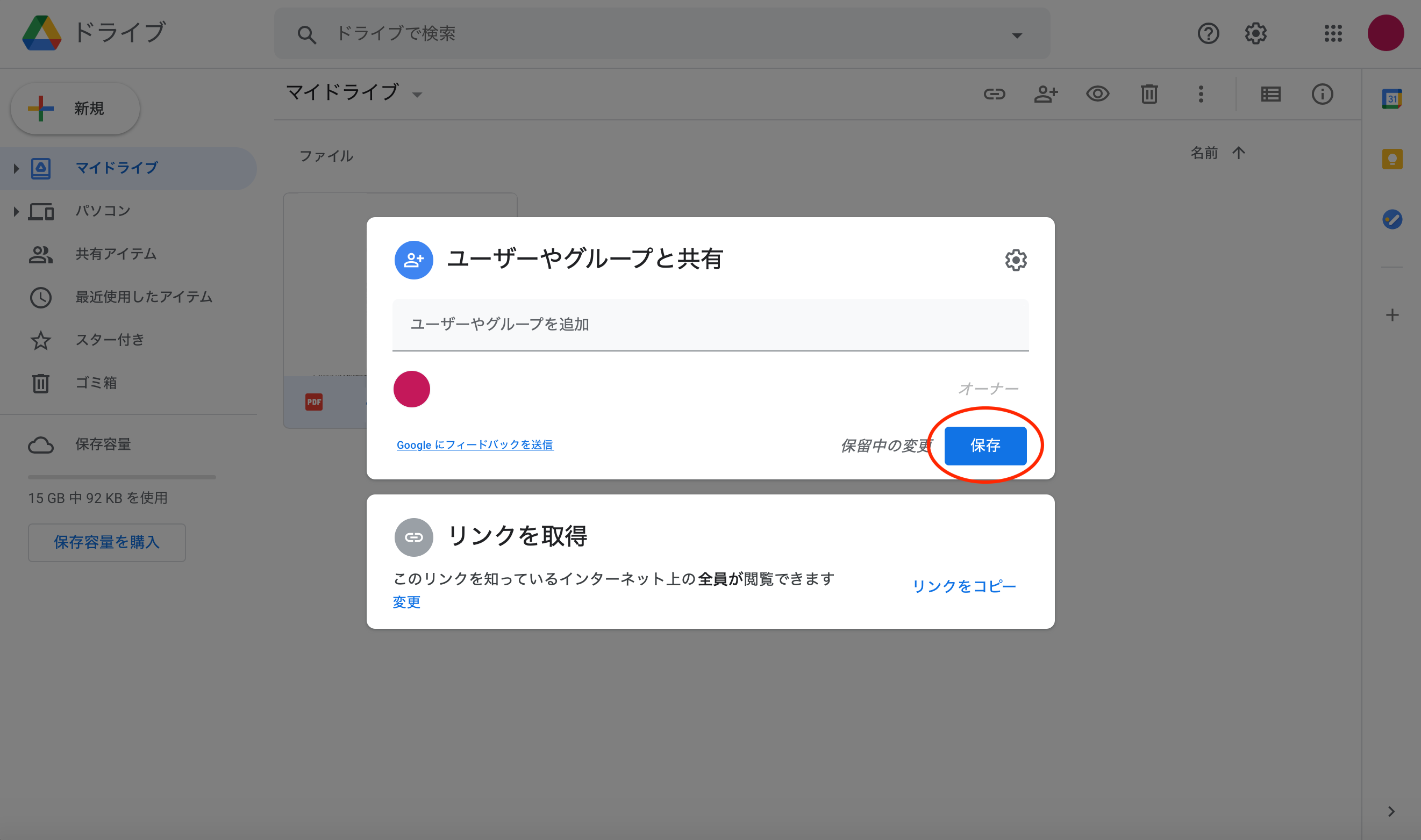Click the blue share person-add dialog icon
The width and height of the screenshot is (1421, 840).
tap(414, 260)
